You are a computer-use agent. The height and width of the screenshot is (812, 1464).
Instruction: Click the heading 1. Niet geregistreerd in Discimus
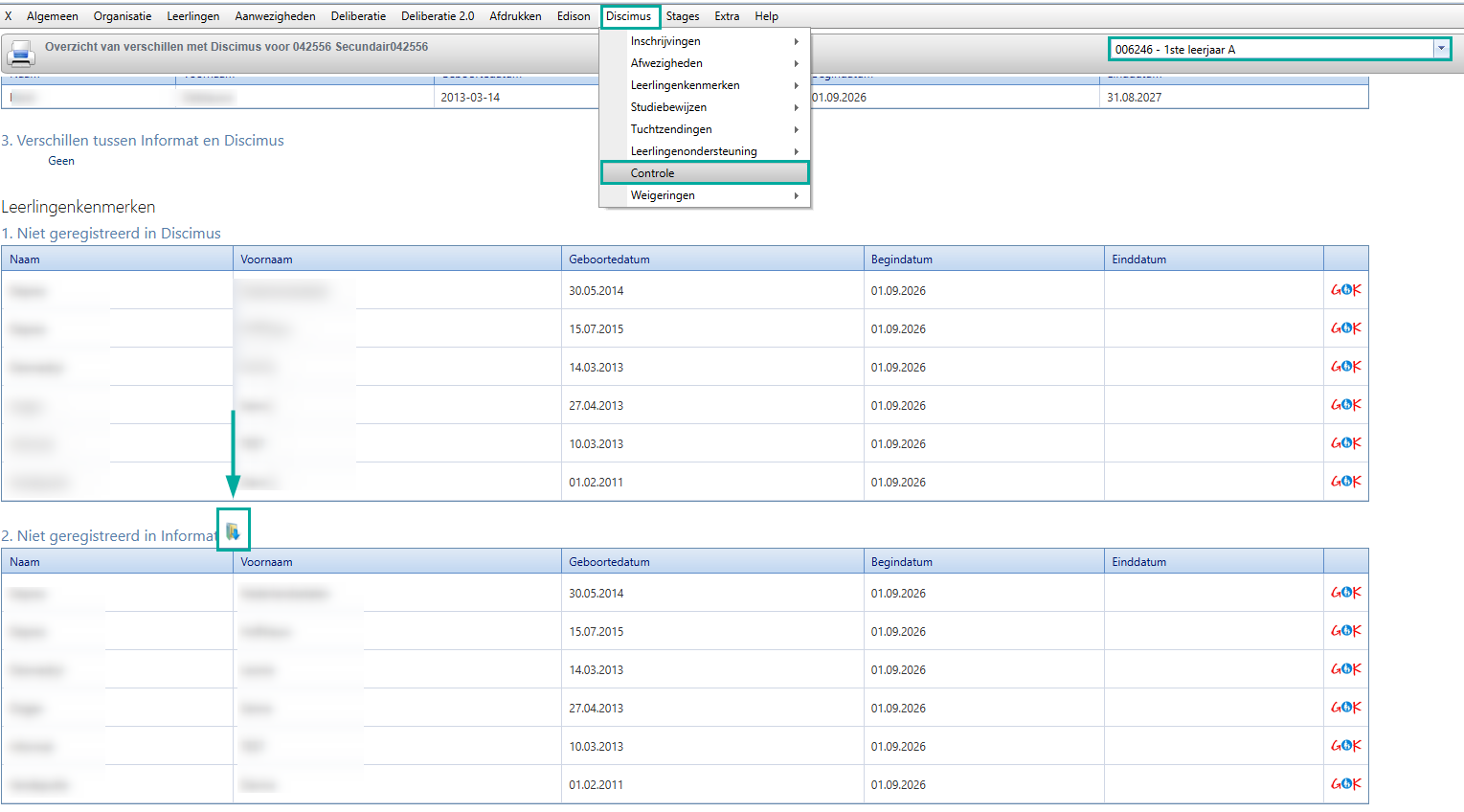pos(111,234)
